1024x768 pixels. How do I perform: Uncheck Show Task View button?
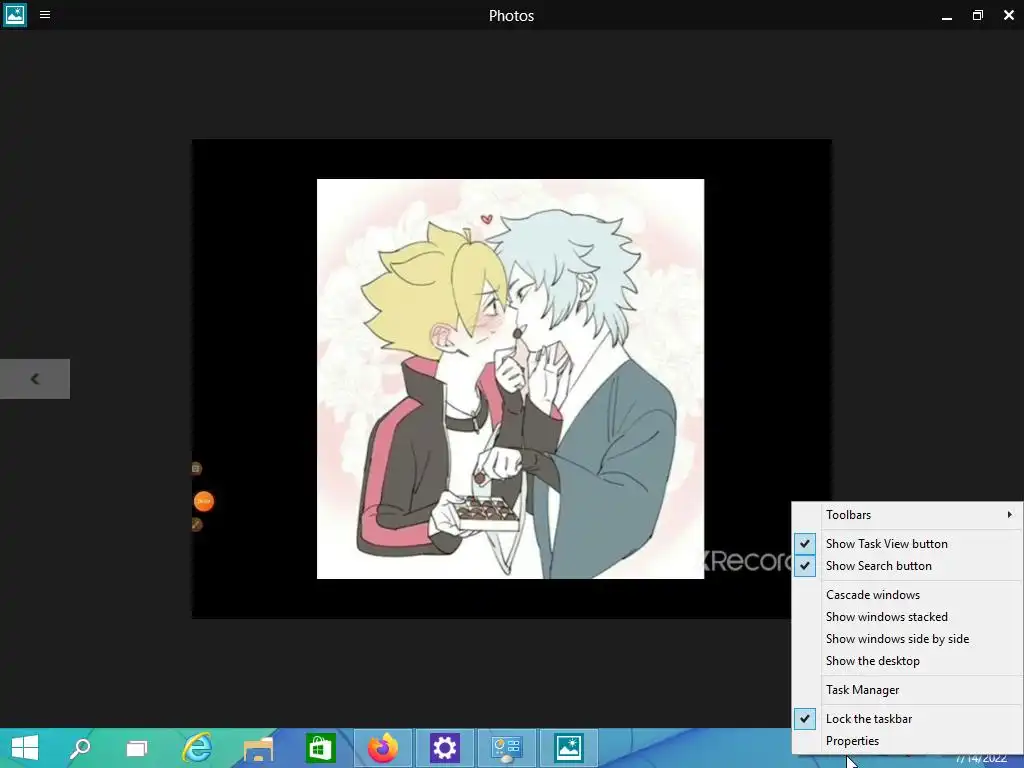pyautogui.click(x=907, y=543)
